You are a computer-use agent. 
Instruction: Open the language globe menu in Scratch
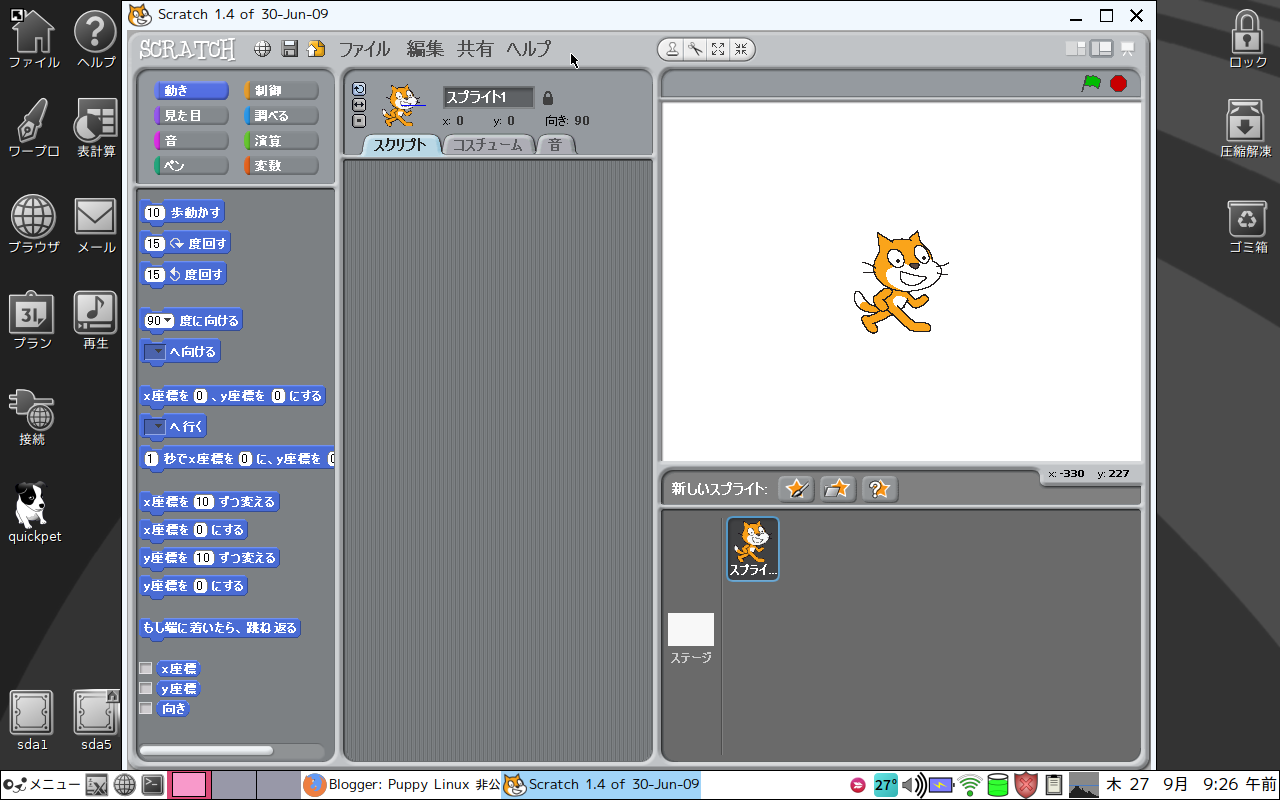(x=262, y=49)
